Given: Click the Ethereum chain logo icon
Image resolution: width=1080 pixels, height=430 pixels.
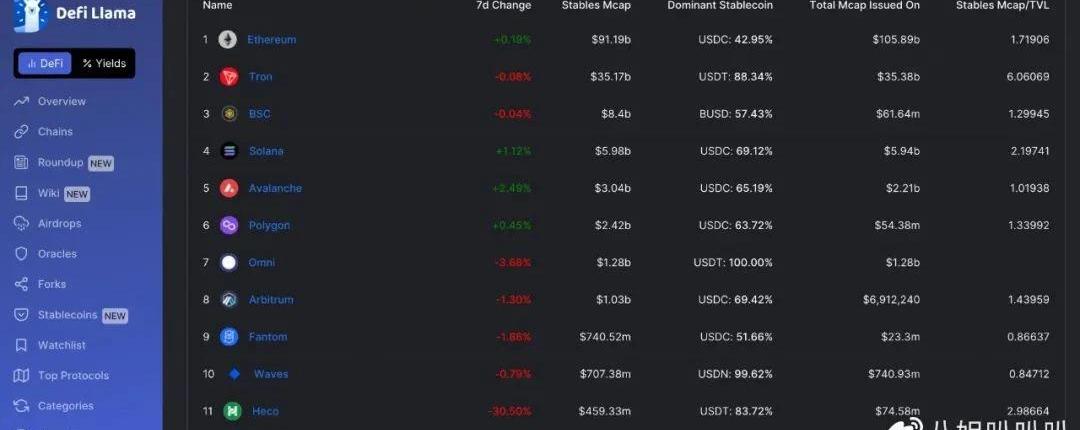Looking at the screenshot, I should click(x=228, y=39).
